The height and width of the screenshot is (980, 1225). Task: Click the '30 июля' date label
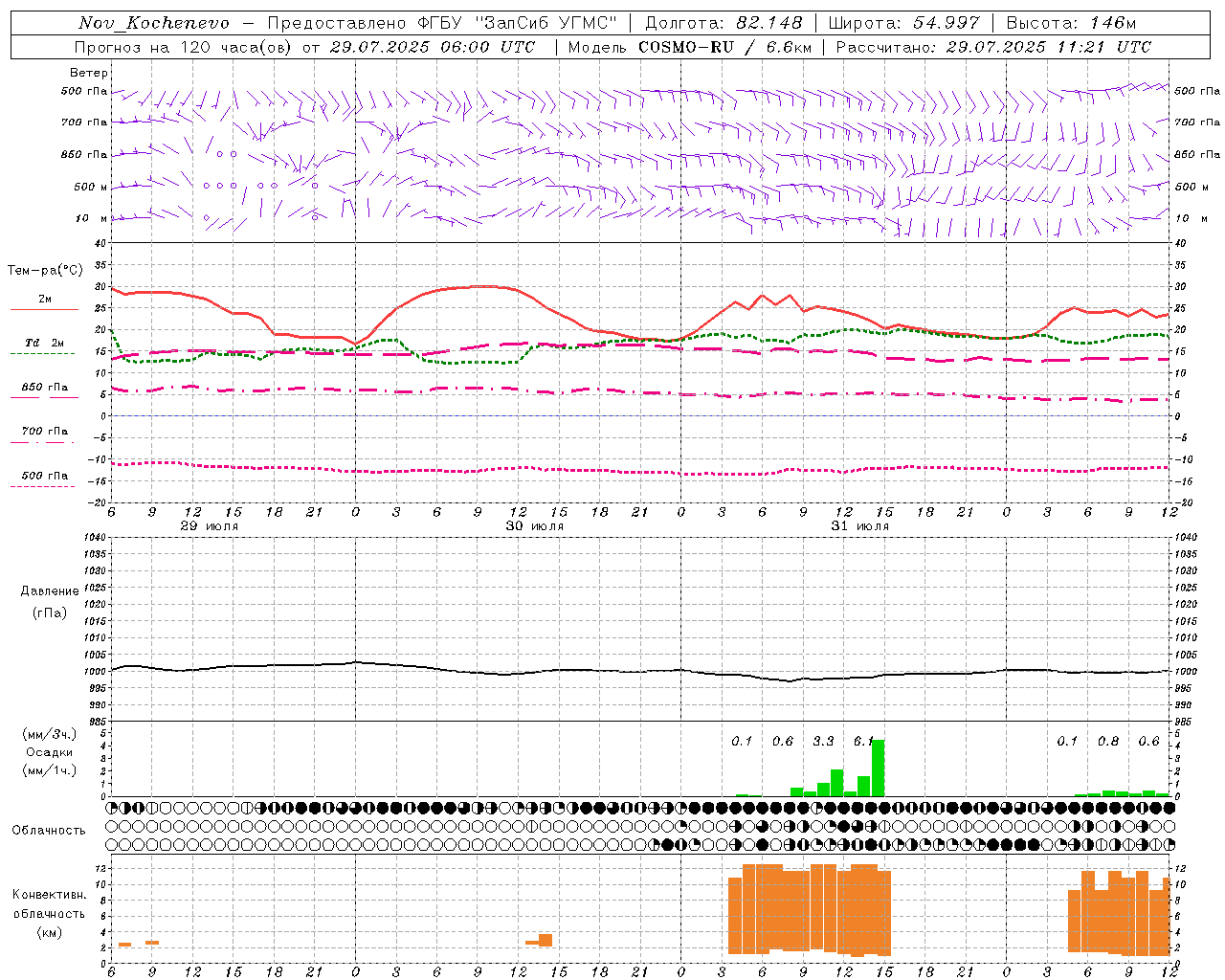click(x=535, y=526)
